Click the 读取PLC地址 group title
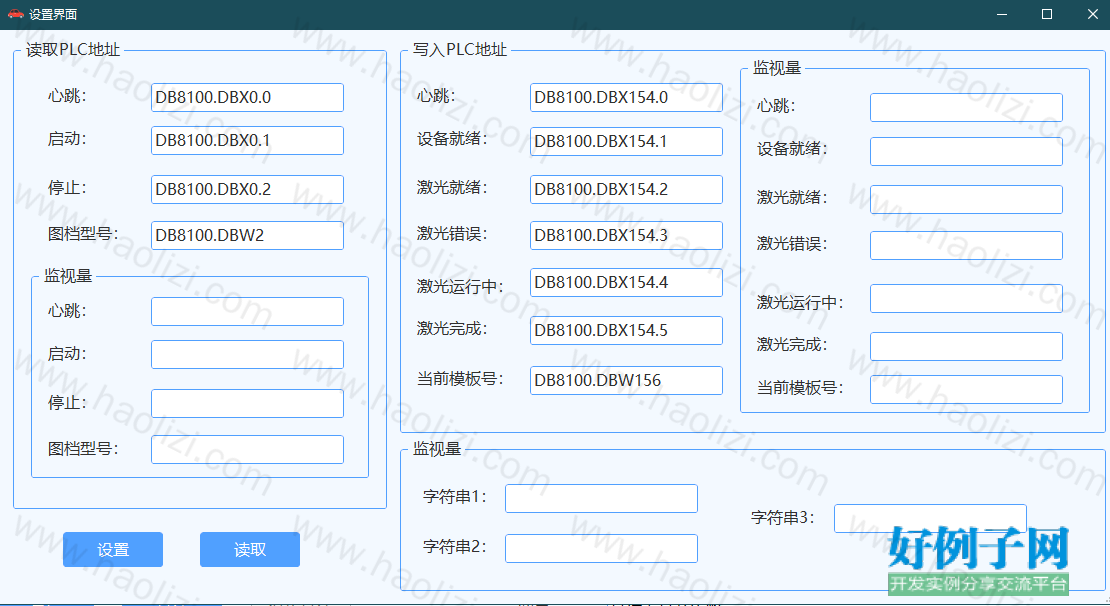Image resolution: width=1110 pixels, height=606 pixels. pos(73,50)
